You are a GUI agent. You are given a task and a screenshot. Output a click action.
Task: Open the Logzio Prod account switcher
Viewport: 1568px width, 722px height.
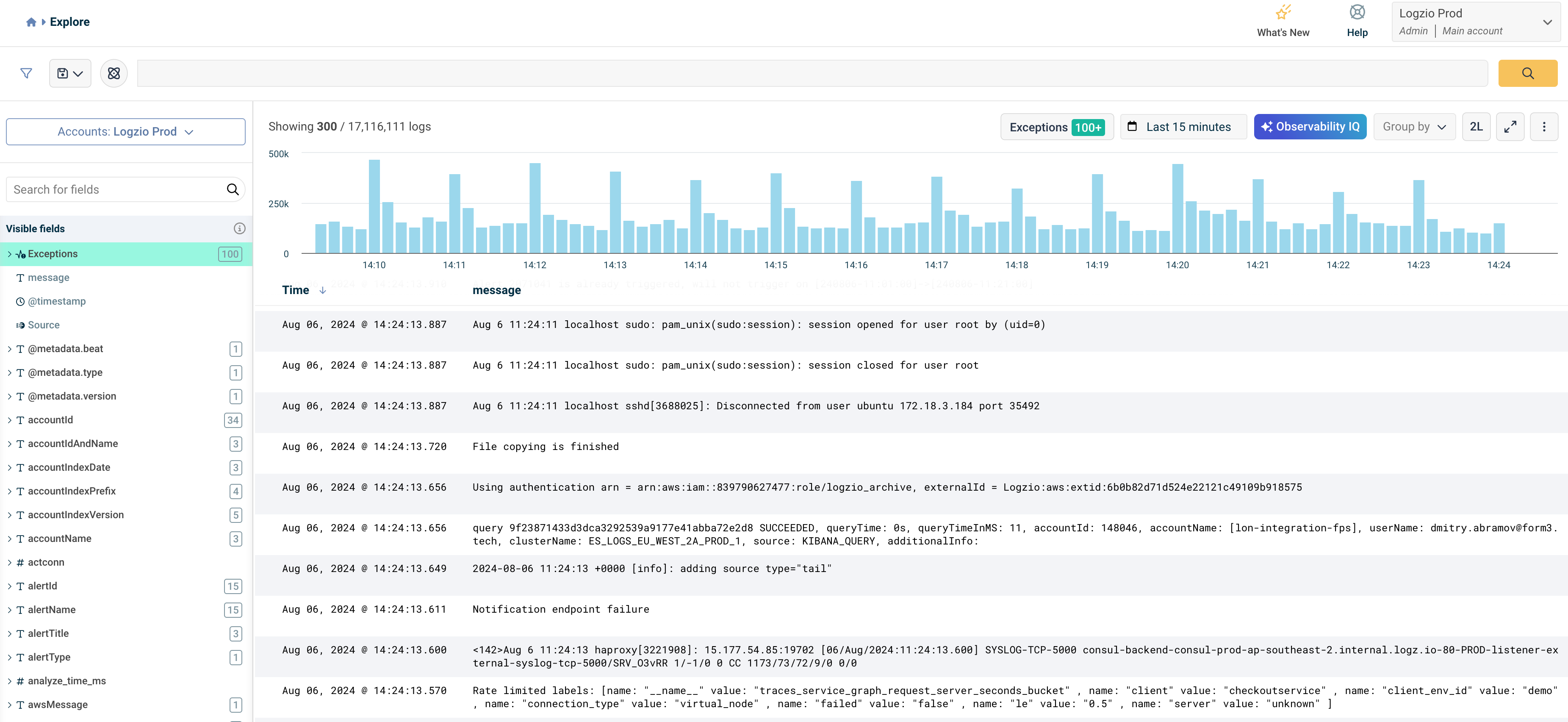[1476, 22]
